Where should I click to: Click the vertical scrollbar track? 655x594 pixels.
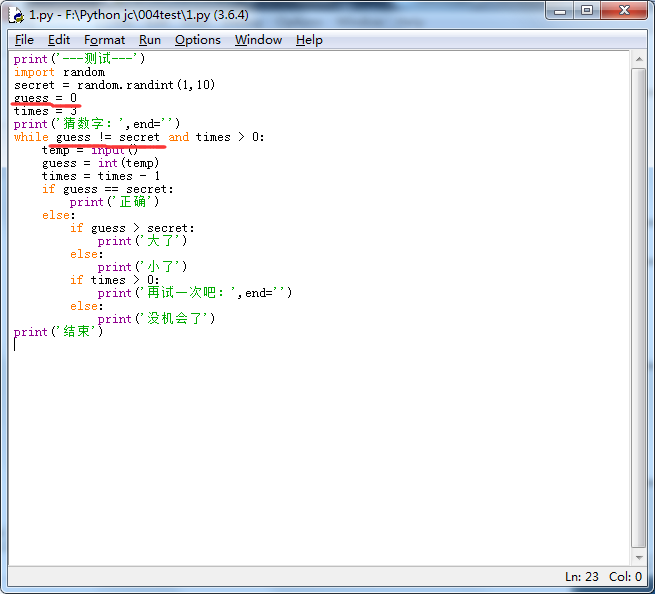pos(639,300)
